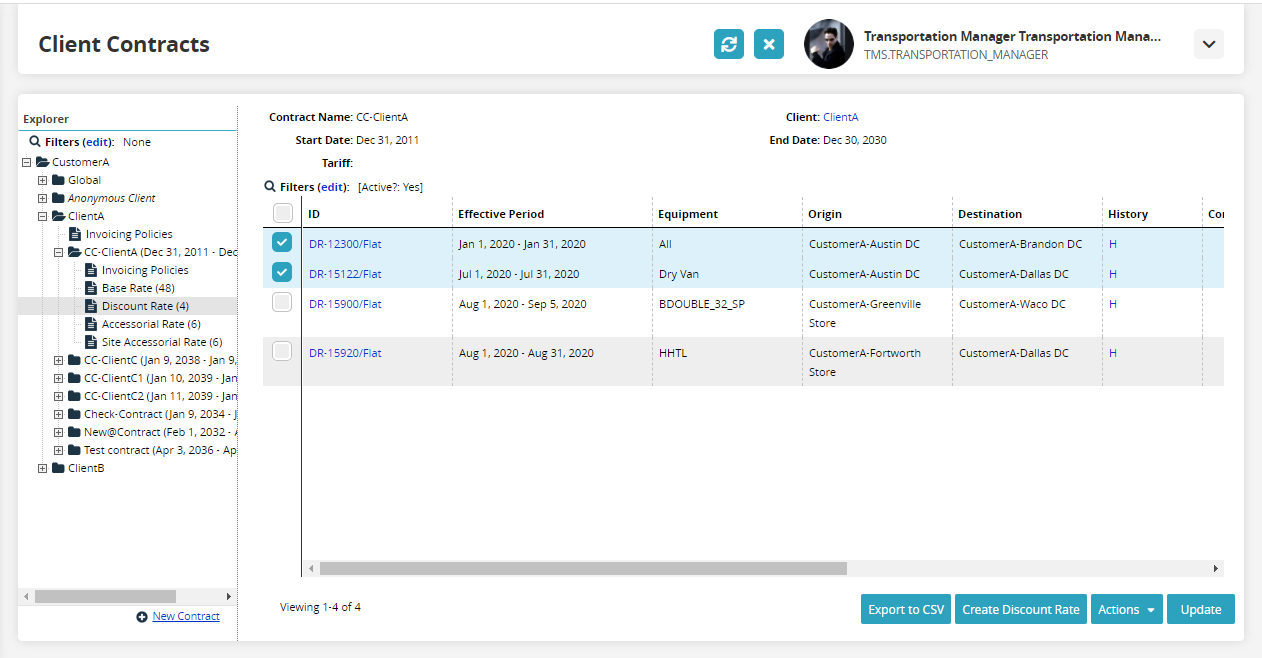1262x658 pixels.
Task: Toggle the select-all header checkbox
Action: (282, 213)
